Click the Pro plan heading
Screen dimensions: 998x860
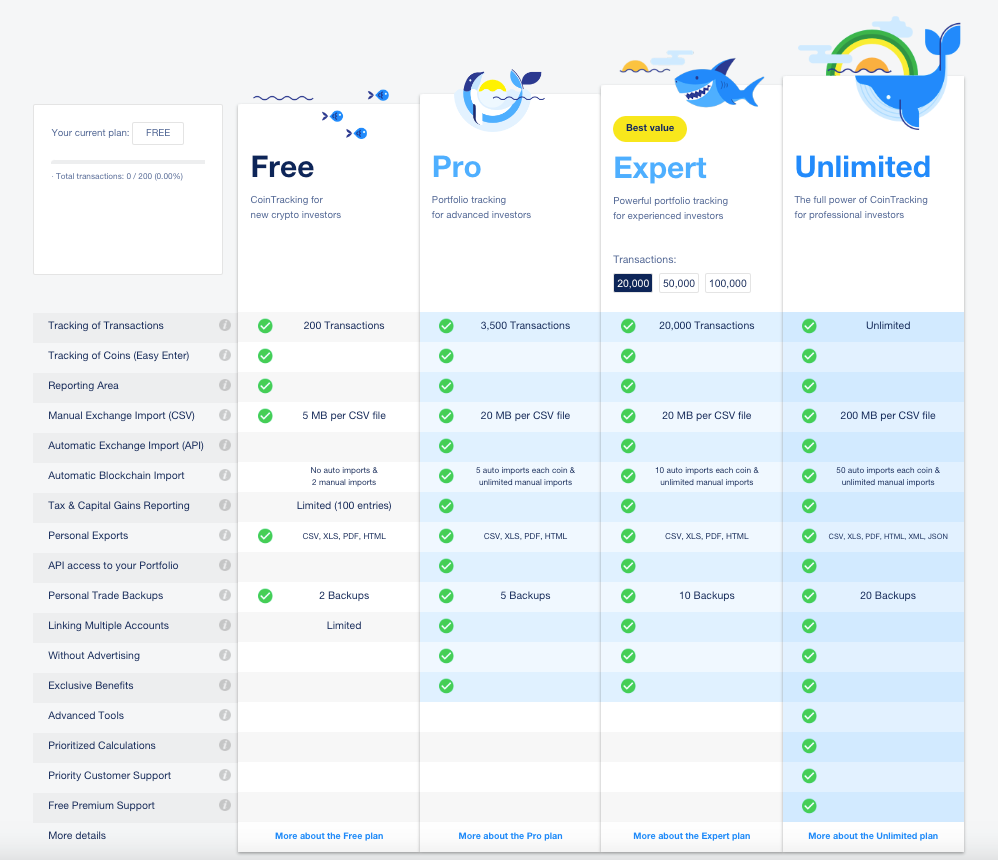click(456, 167)
